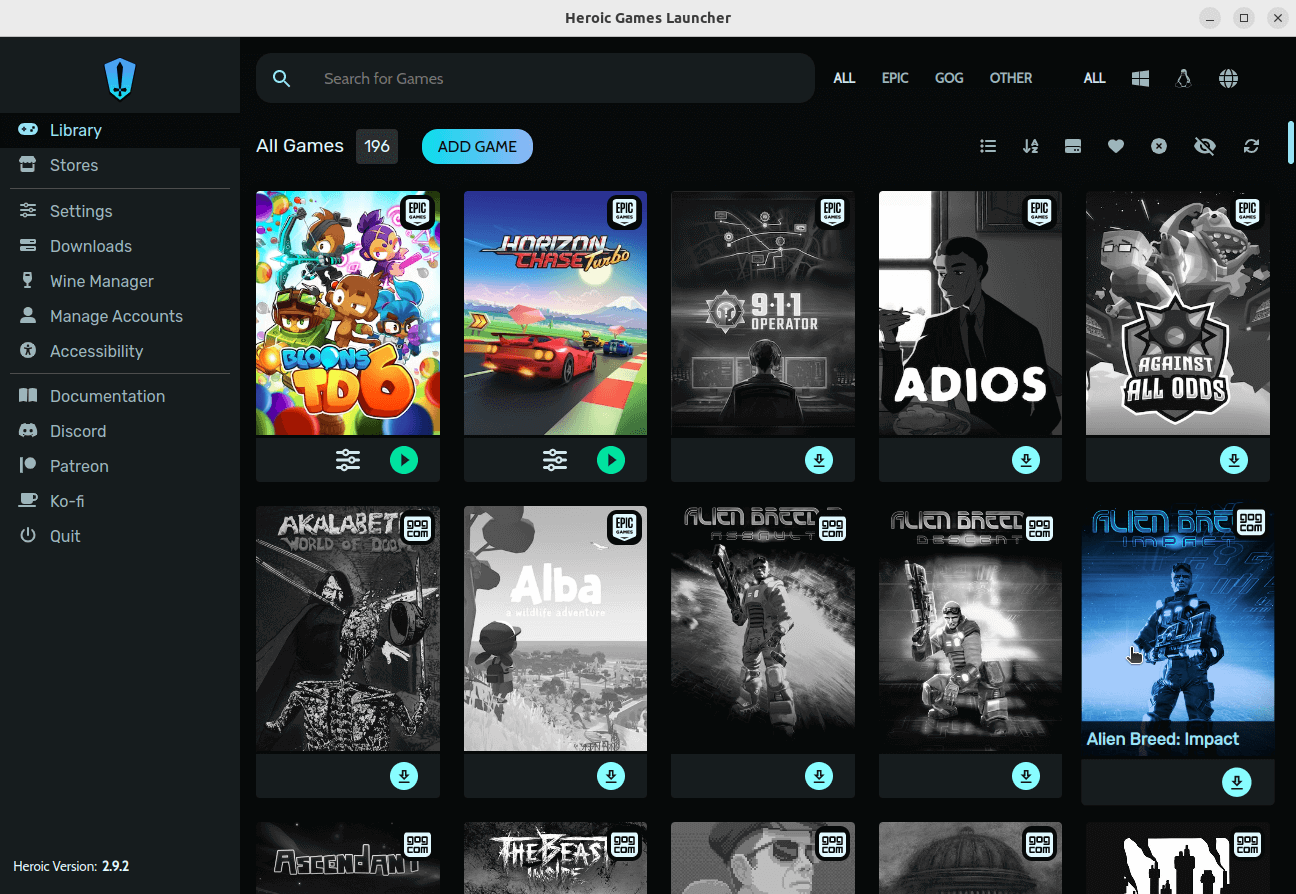Play Horizon Chase Turbo

[x=611, y=460]
